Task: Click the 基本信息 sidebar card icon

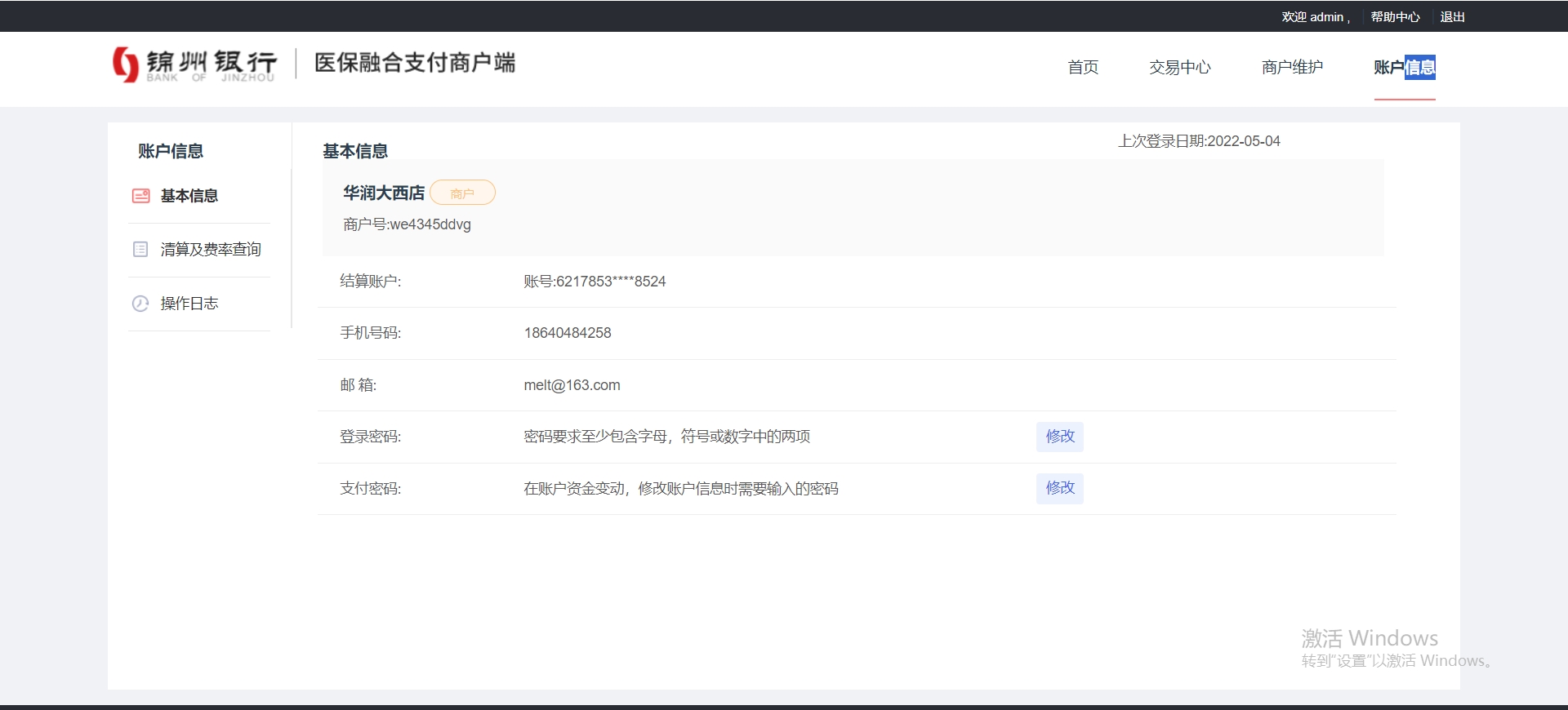Action: 141,196
